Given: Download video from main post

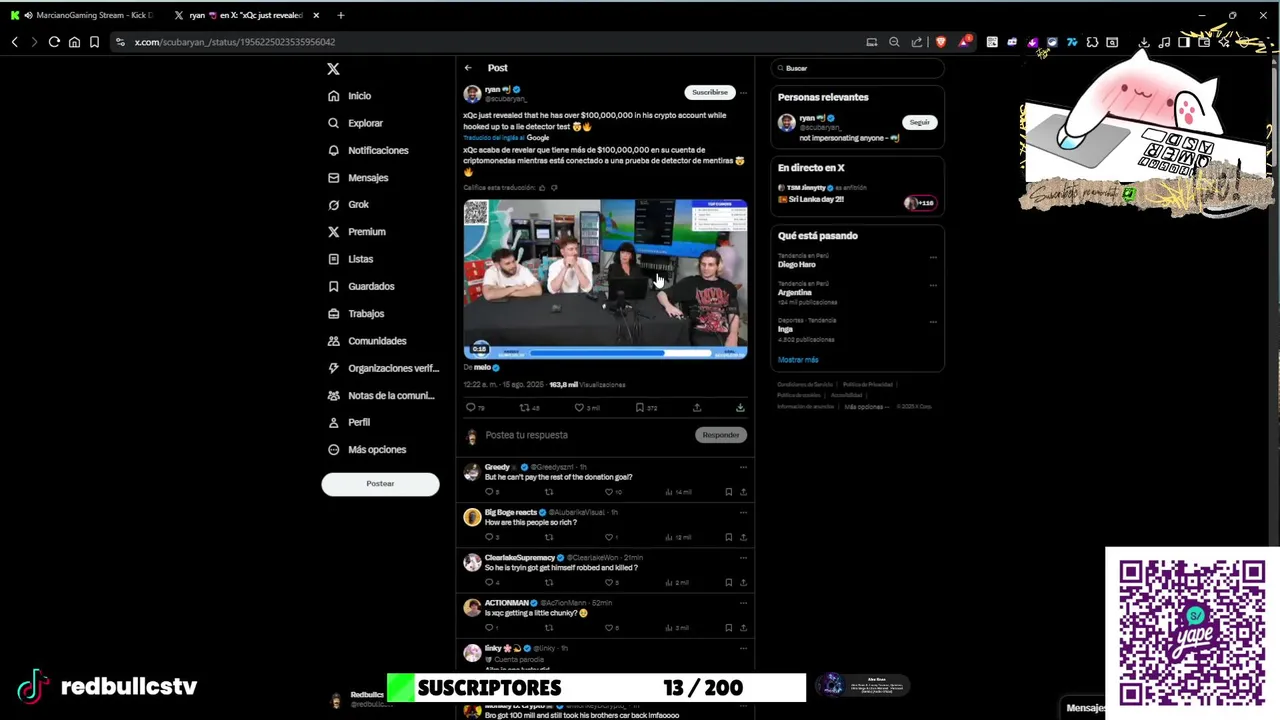Looking at the screenshot, I should (740, 408).
